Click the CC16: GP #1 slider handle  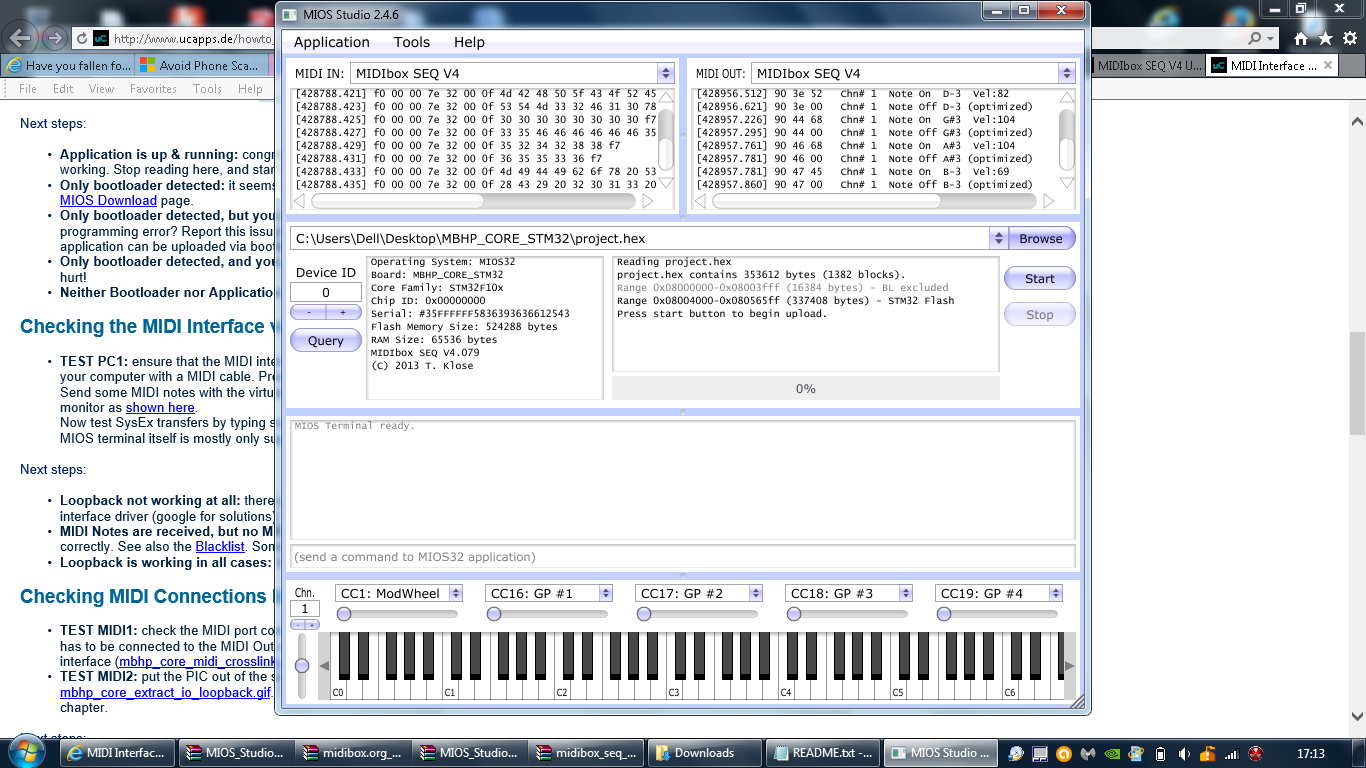[x=494, y=614]
